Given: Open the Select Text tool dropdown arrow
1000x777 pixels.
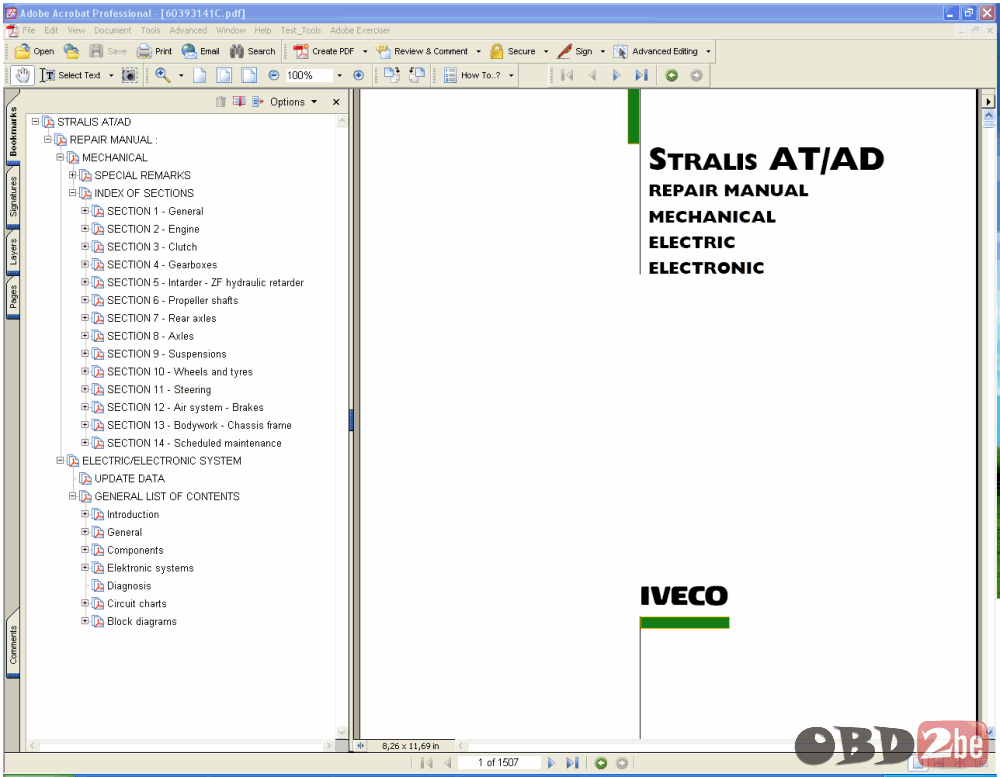Looking at the screenshot, I should [111, 75].
